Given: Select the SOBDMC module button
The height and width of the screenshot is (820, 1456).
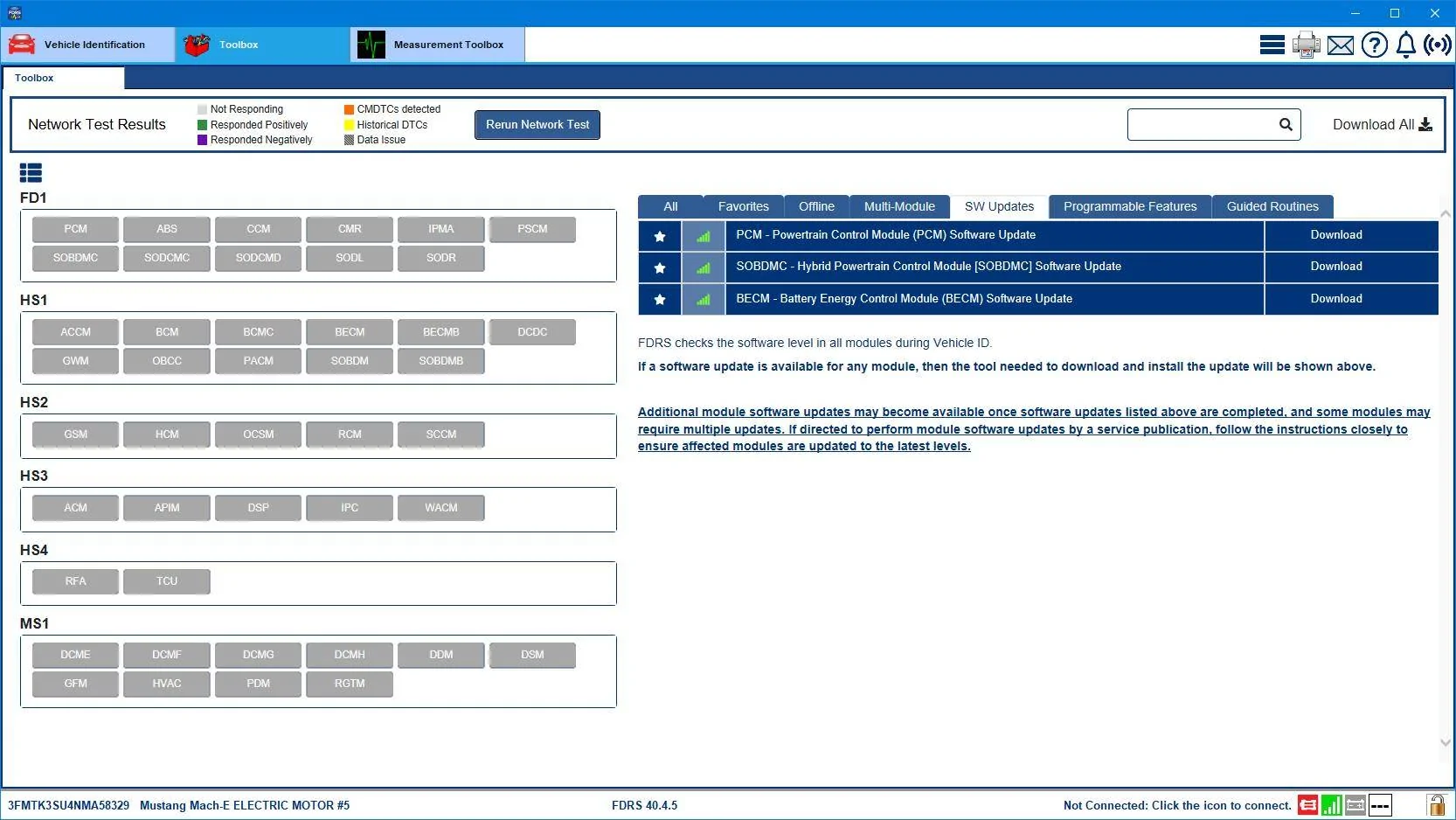Looking at the screenshot, I should tap(75, 258).
